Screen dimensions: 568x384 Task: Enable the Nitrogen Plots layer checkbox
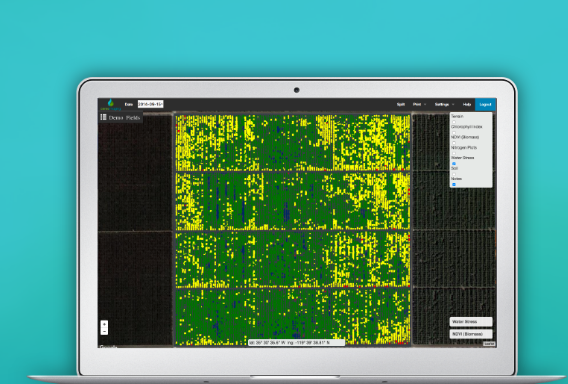(454, 153)
